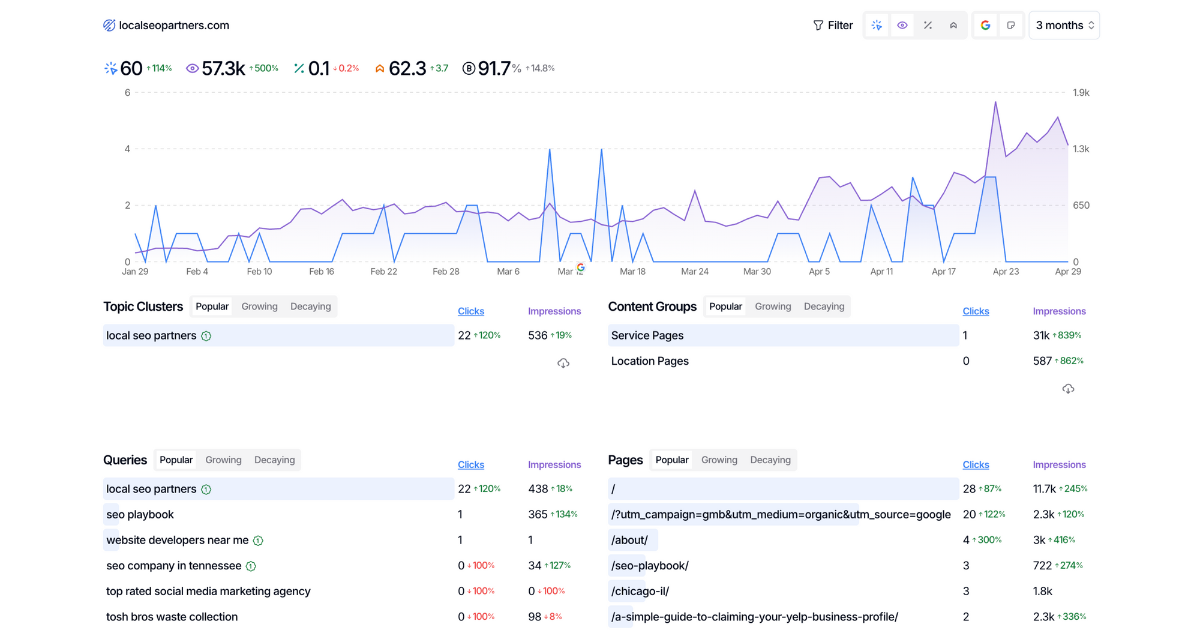Click info icon next to 'website developers near me'
Screen dimensions: 1200x630
(x=258, y=540)
